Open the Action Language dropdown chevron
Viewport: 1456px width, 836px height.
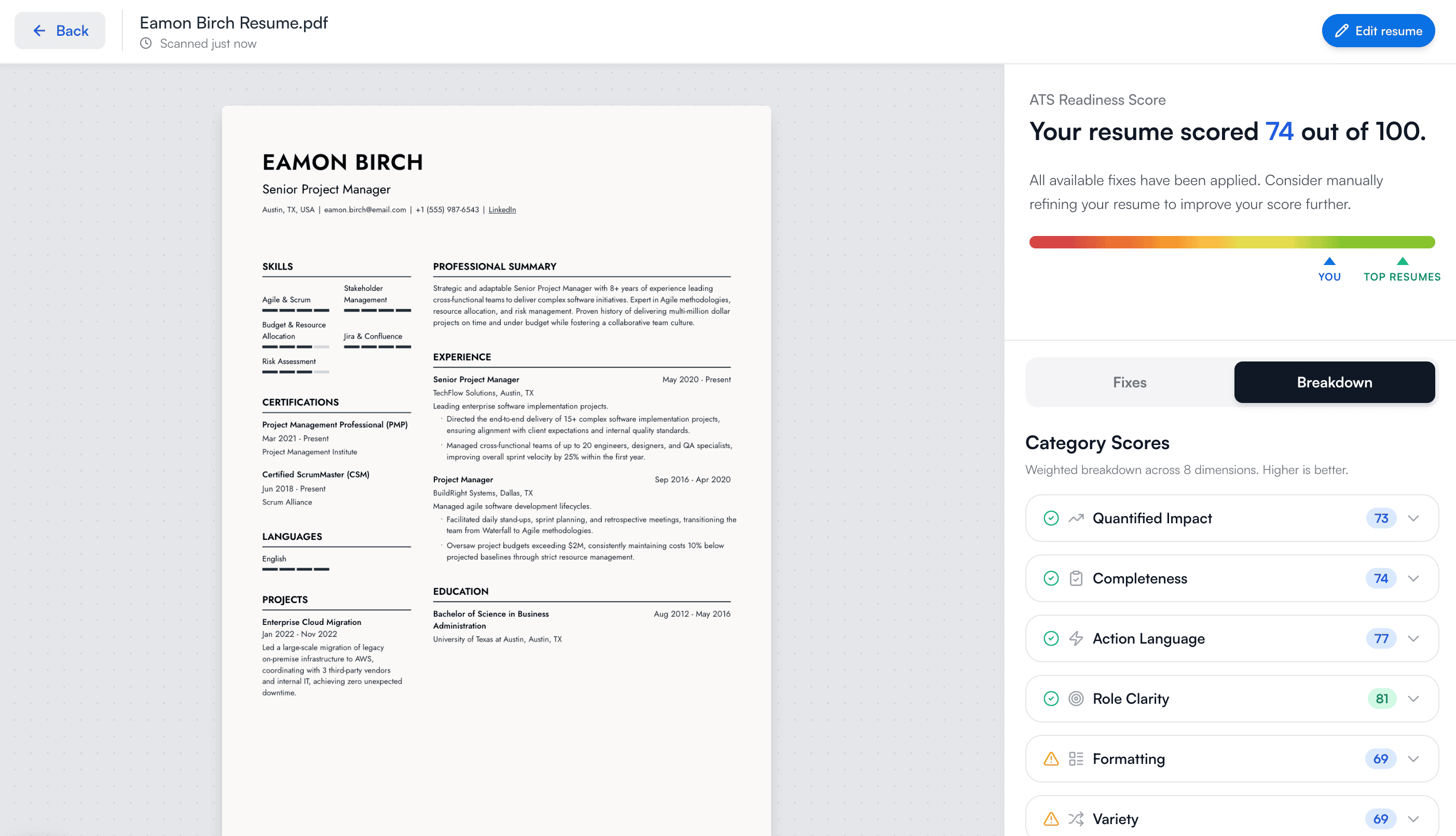point(1413,638)
